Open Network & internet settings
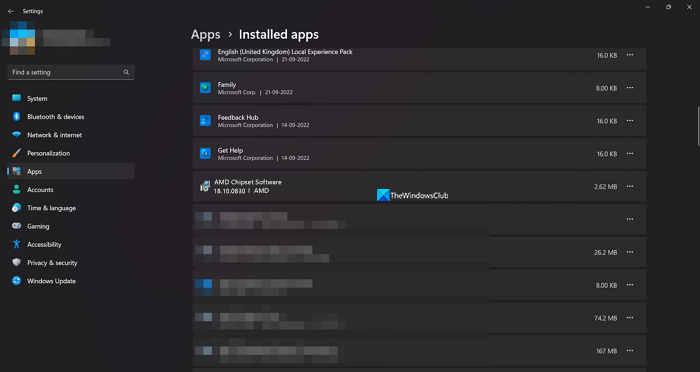 coord(71,135)
